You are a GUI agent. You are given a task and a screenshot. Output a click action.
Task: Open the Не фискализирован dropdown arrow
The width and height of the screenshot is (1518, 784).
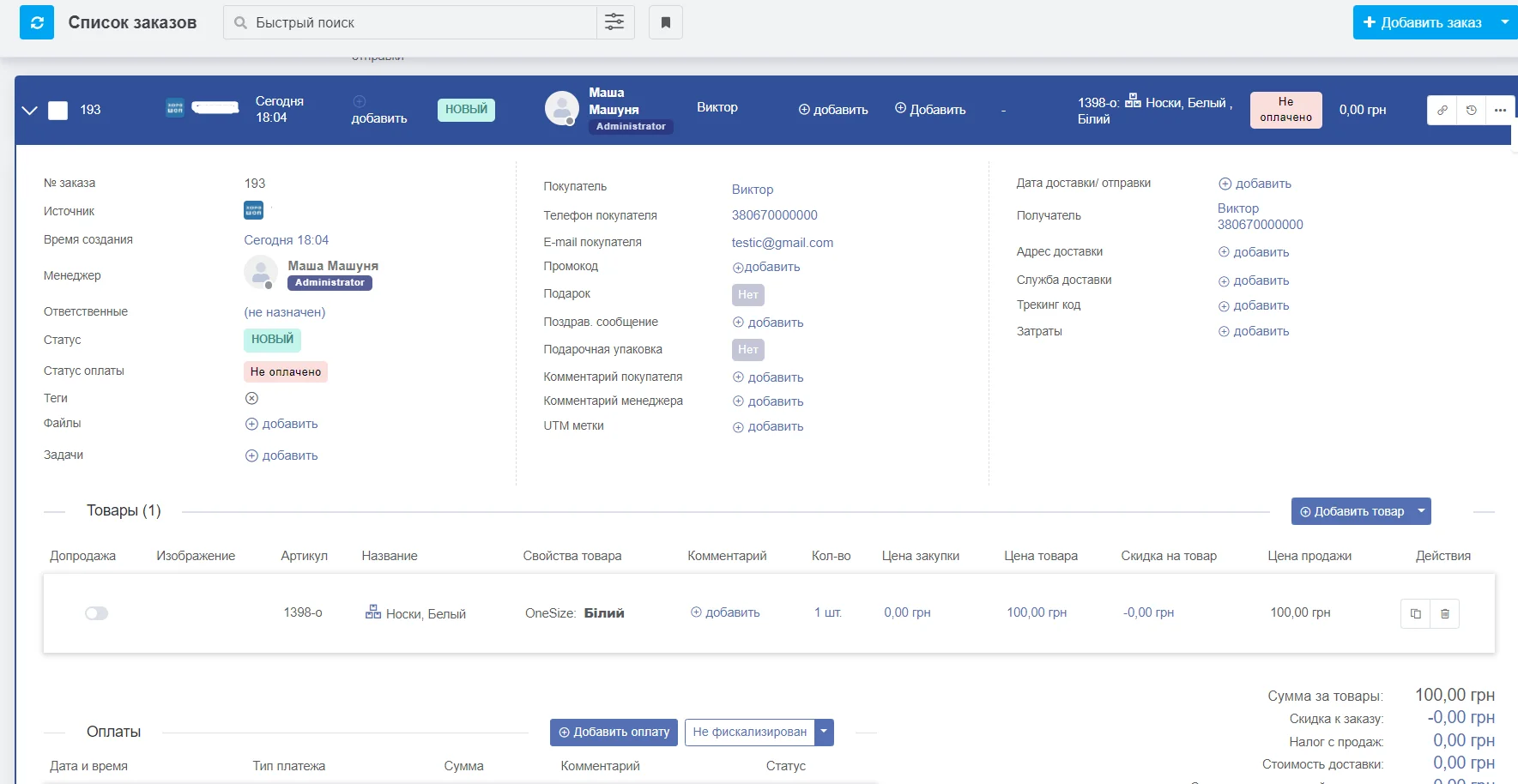click(824, 732)
